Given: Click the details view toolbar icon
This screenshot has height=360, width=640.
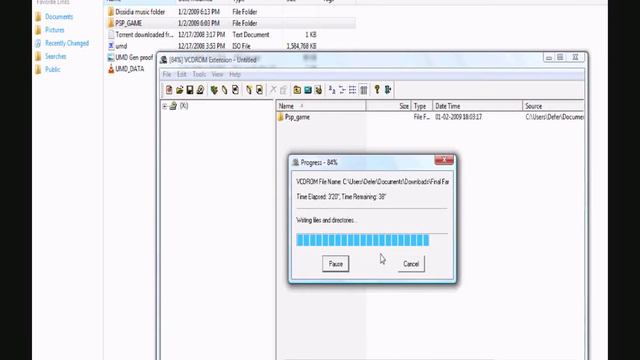Looking at the screenshot, I should (x=364, y=90).
